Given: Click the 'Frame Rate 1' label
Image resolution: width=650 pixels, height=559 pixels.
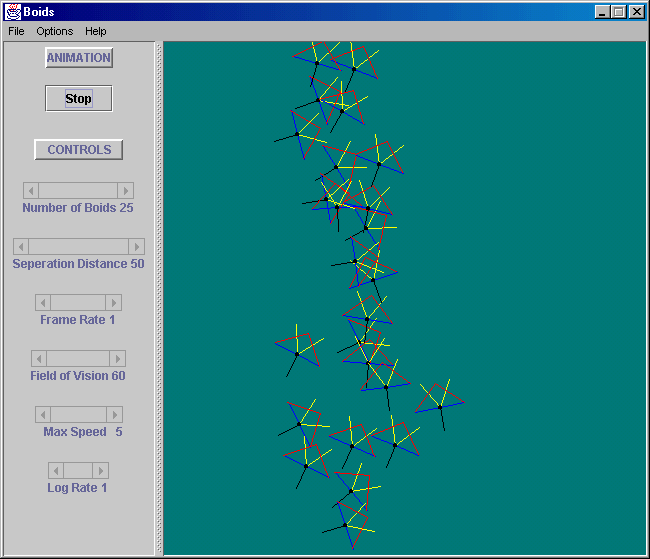Looking at the screenshot, I should coord(78,320).
